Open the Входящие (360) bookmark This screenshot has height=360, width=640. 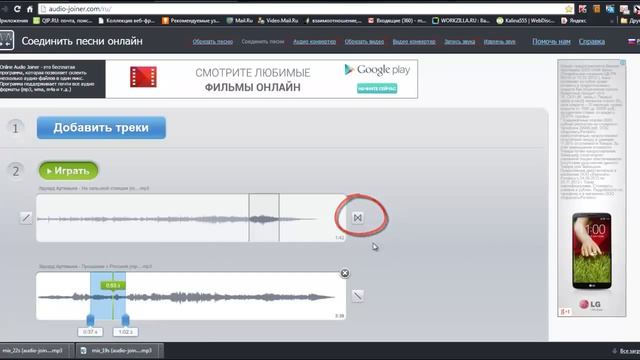click(x=397, y=20)
